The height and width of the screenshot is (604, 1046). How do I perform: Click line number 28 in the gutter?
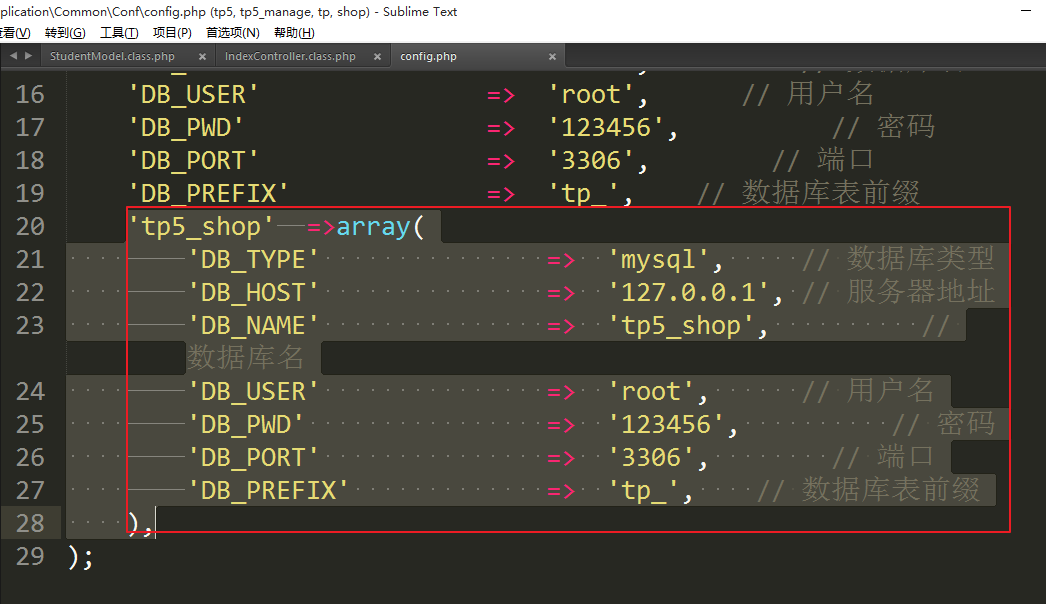coord(30,523)
